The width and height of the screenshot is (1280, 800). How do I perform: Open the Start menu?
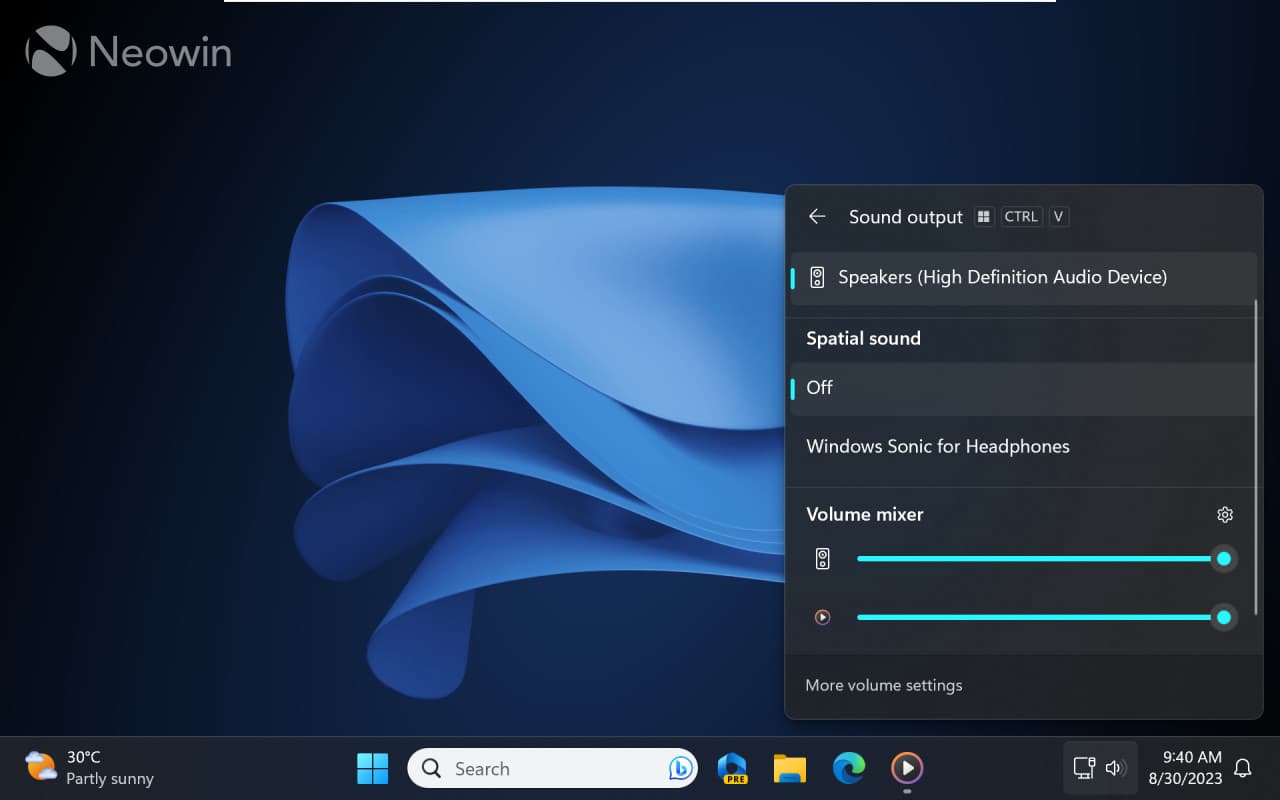click(x=372, y=768)
